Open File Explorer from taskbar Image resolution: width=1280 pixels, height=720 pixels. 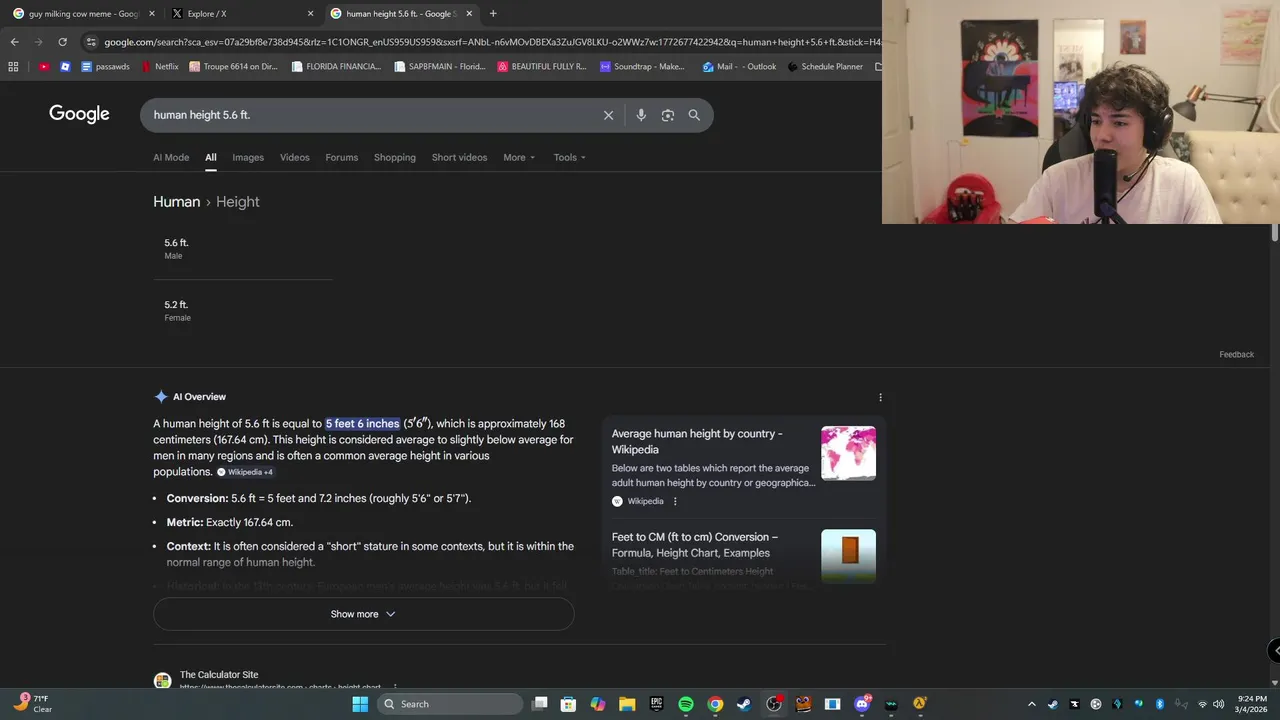click(627, 704)
